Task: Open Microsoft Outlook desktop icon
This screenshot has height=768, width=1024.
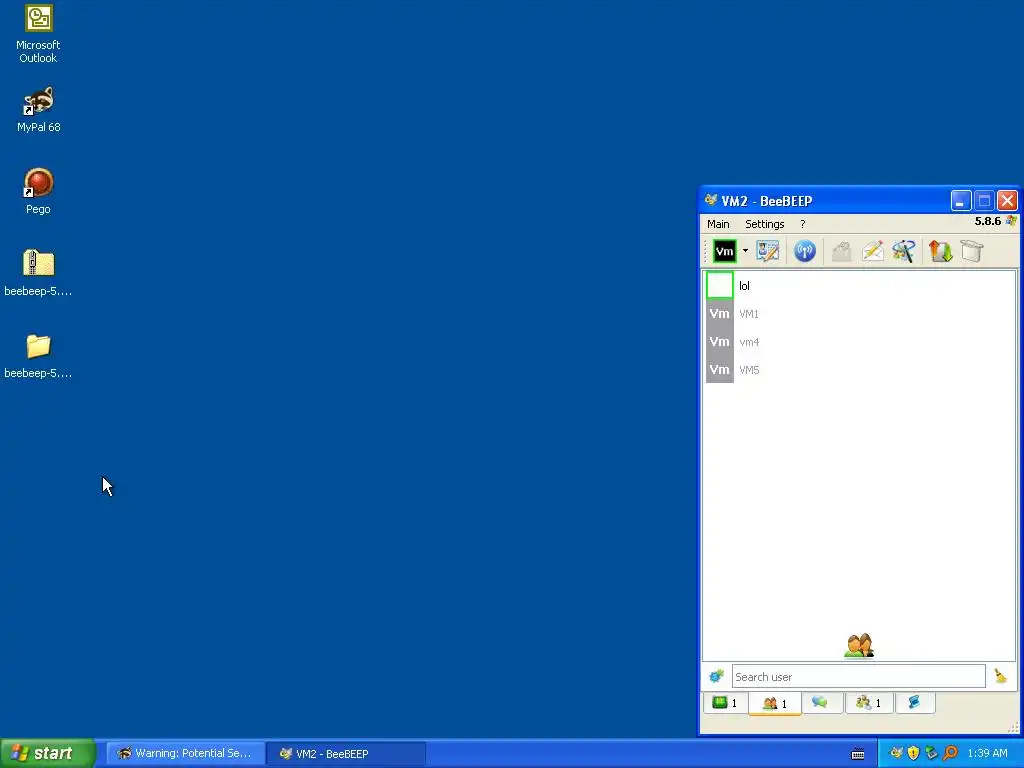Action: [38, 34]
